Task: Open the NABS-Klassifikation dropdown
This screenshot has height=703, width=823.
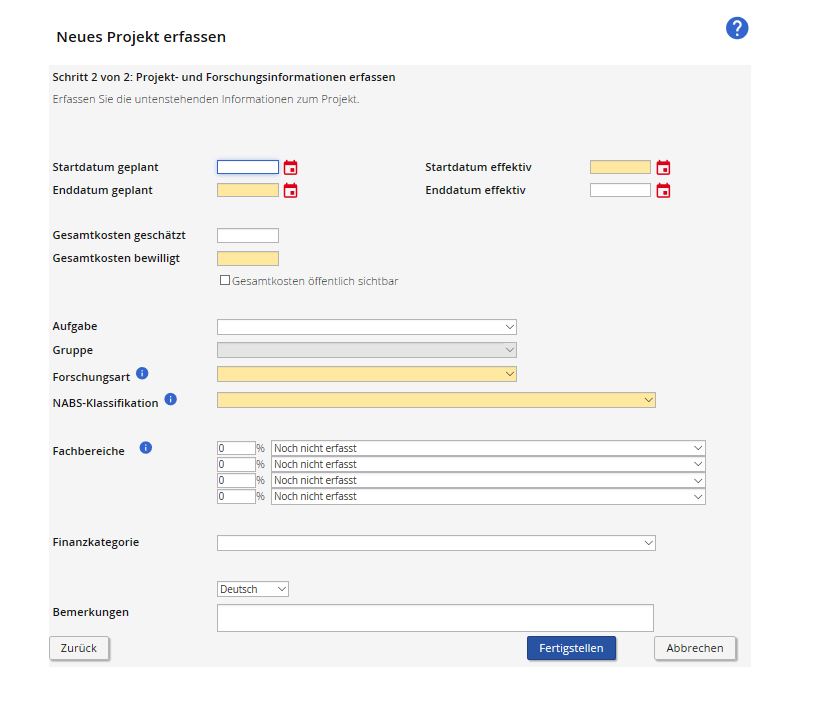Action: (436, 400)
